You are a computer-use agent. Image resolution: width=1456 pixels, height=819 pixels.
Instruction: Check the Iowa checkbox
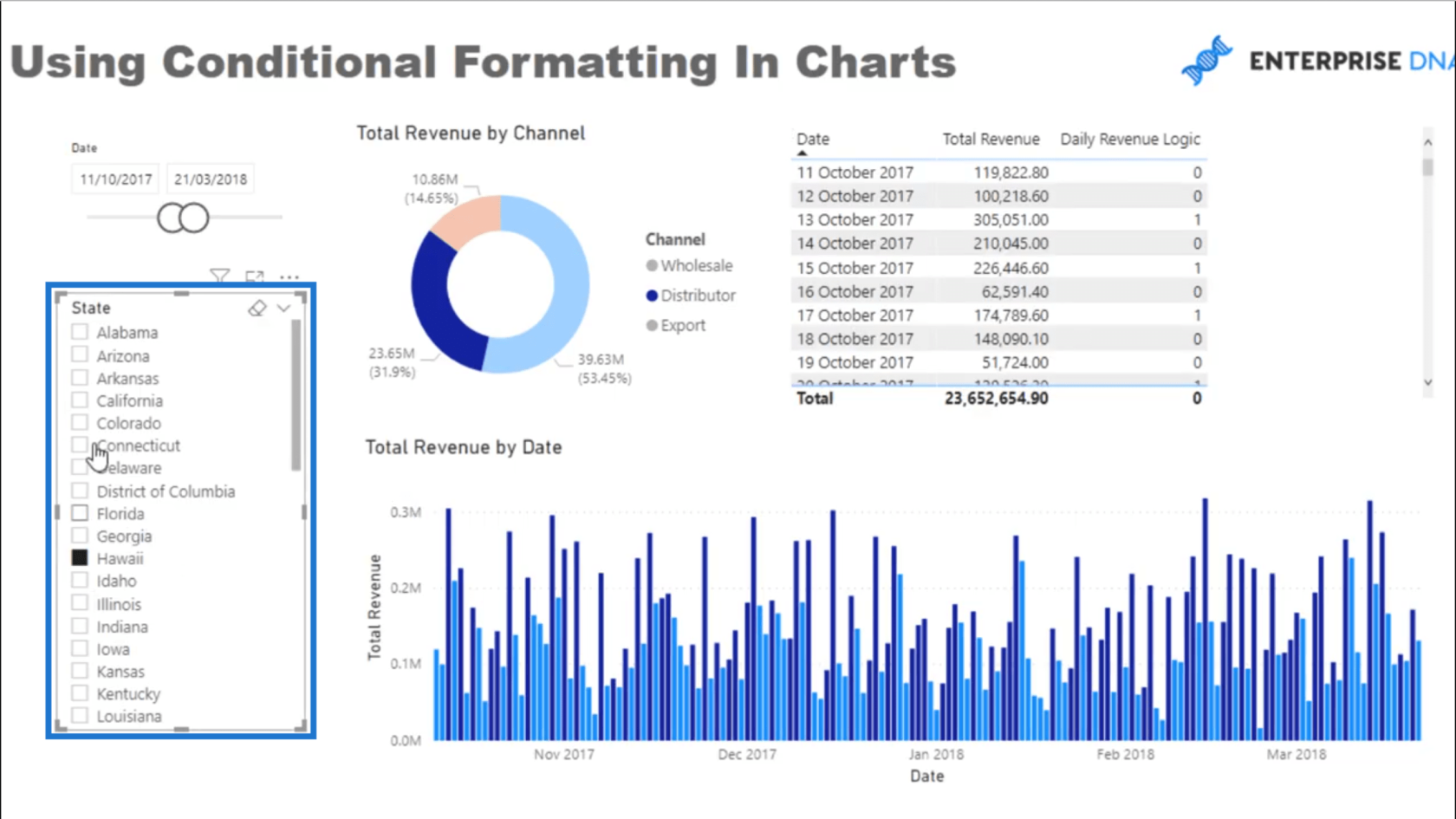[80, 648]
